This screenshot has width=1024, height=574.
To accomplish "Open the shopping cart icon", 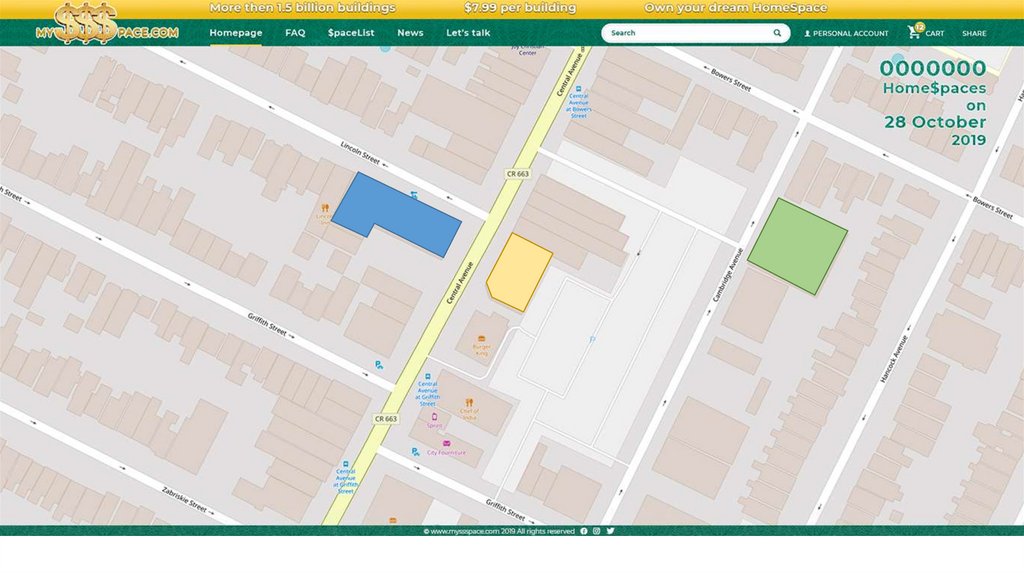I will tap(914, 32).
